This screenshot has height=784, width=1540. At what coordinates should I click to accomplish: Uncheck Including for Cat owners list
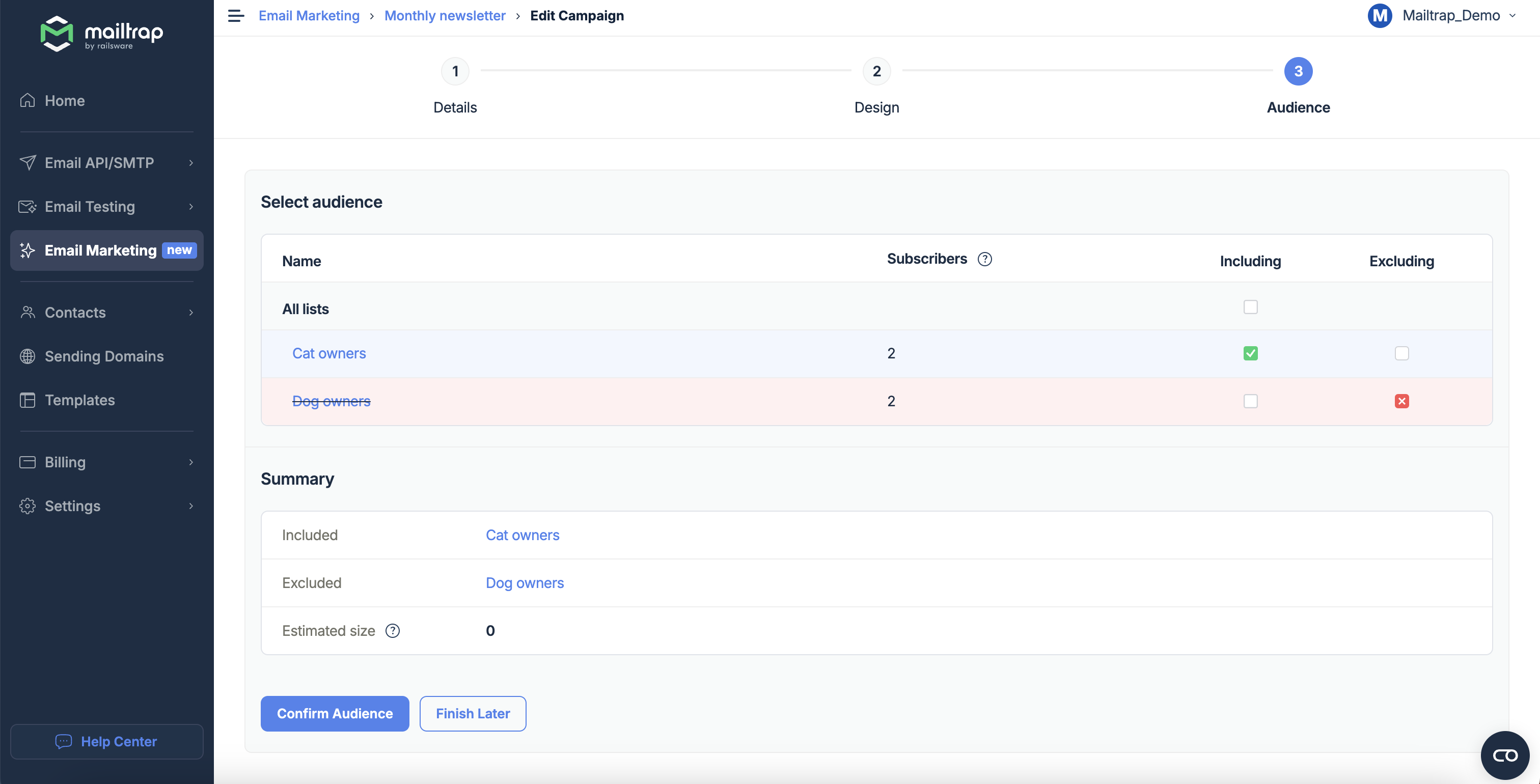tap(1251, 353)
